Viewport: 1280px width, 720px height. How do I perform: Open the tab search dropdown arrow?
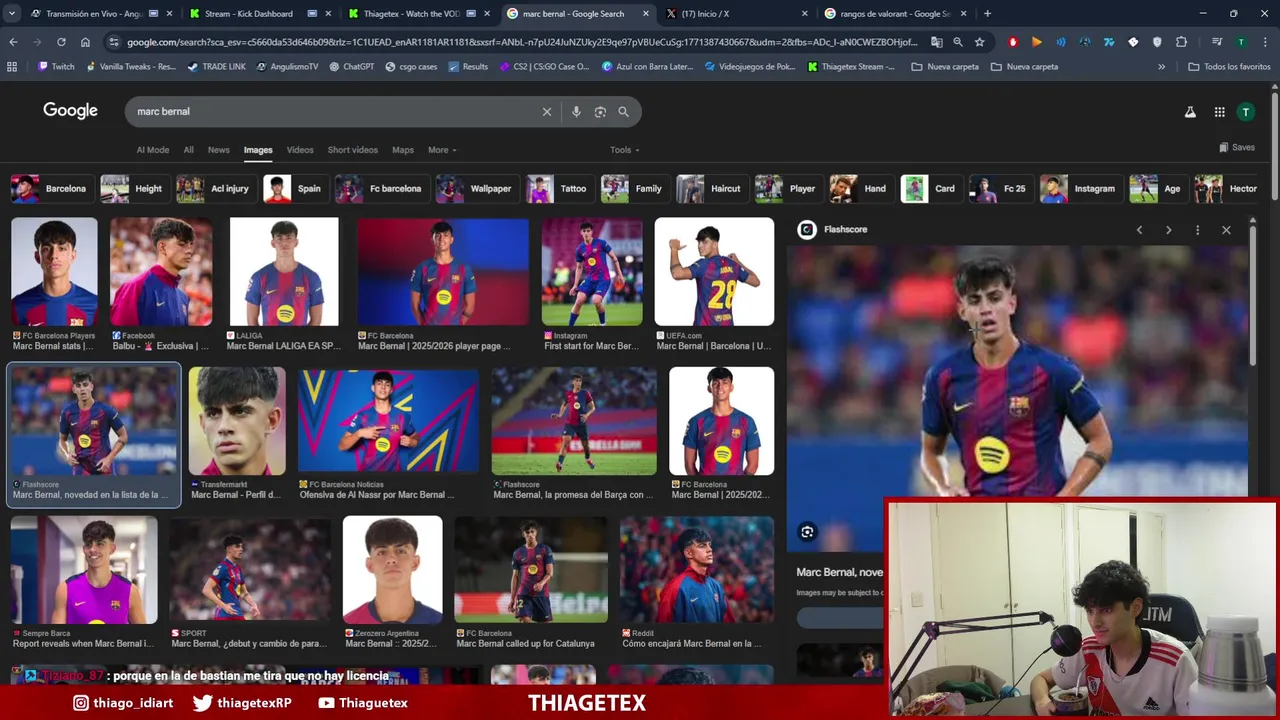pyautogui.click(x=13, y=14)
